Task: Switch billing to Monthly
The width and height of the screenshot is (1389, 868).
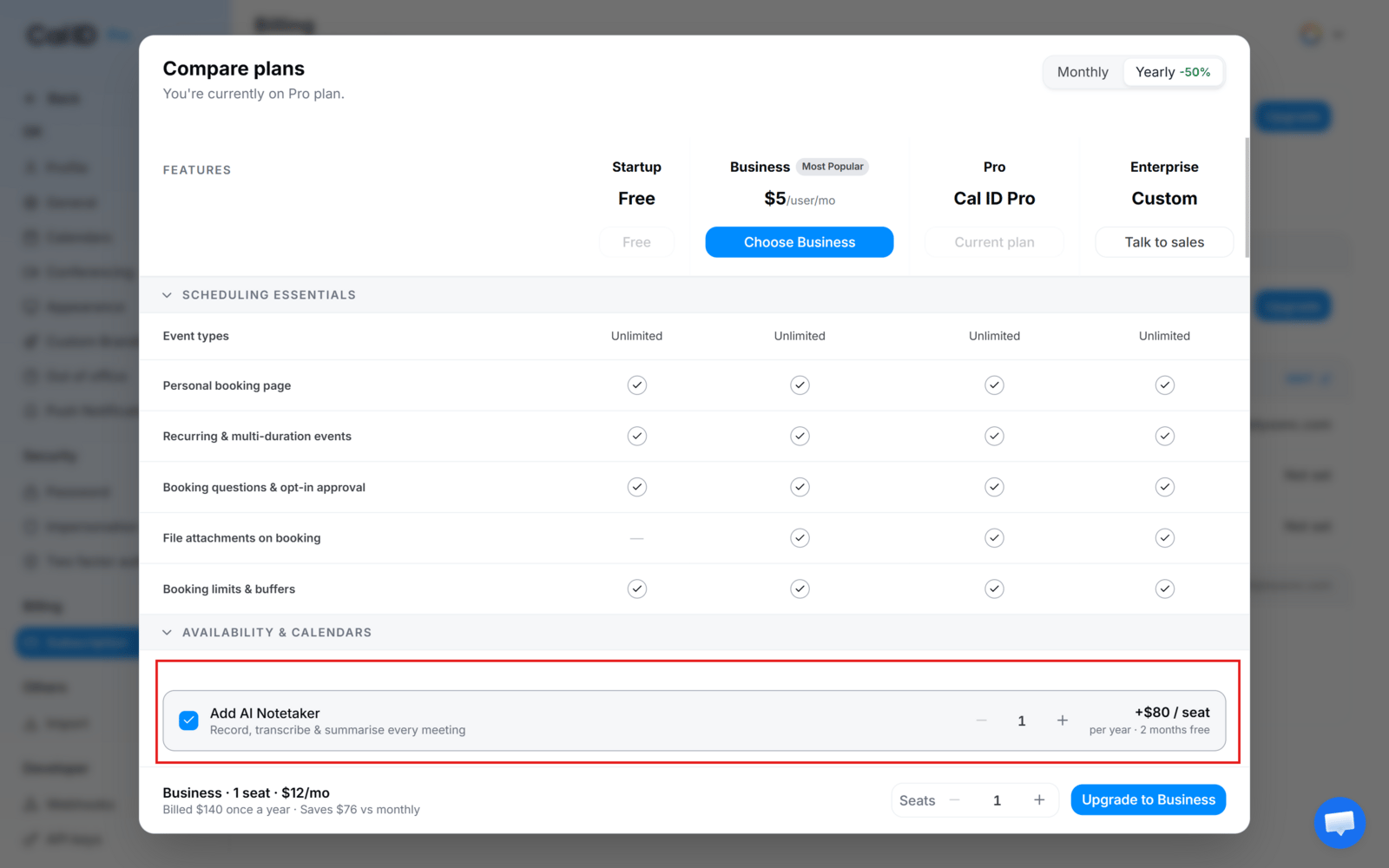Action: [1083, 72]
